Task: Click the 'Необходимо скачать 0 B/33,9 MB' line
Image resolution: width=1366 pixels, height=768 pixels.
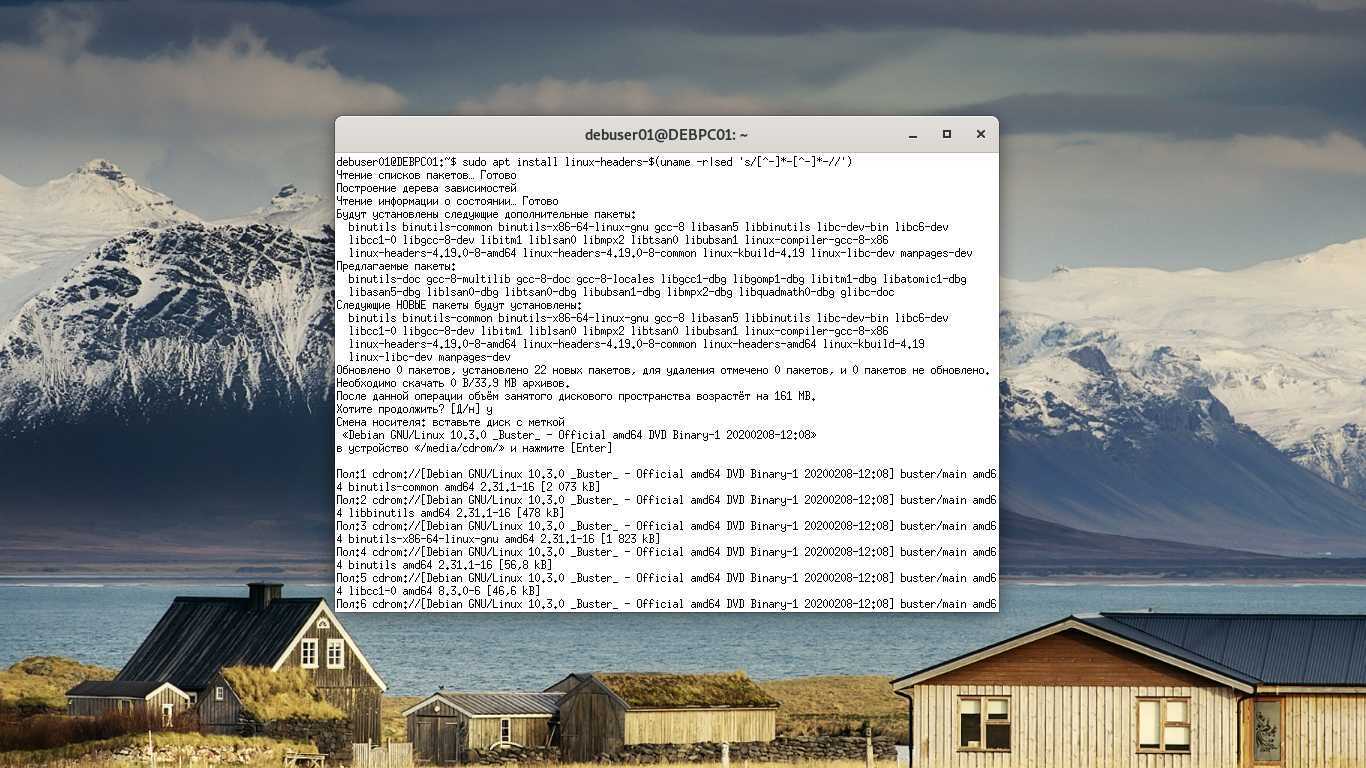Action: pos(453,383)
